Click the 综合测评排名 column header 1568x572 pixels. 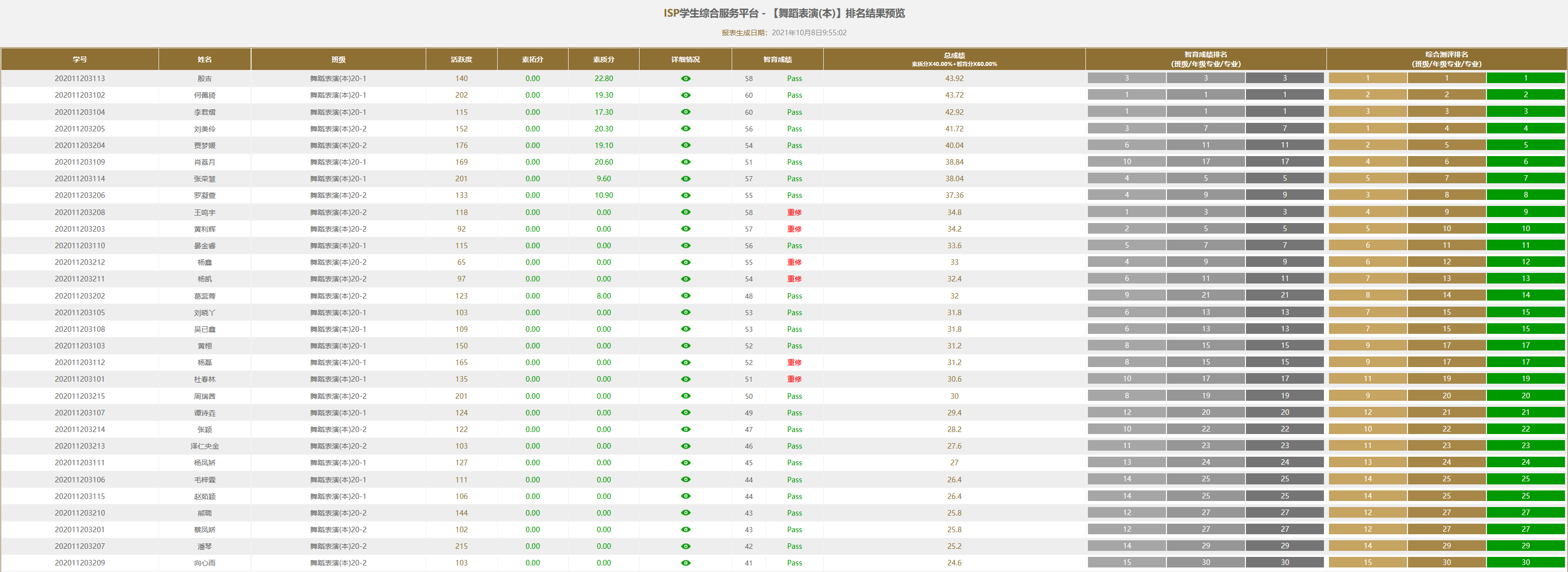coord(1447,59)
